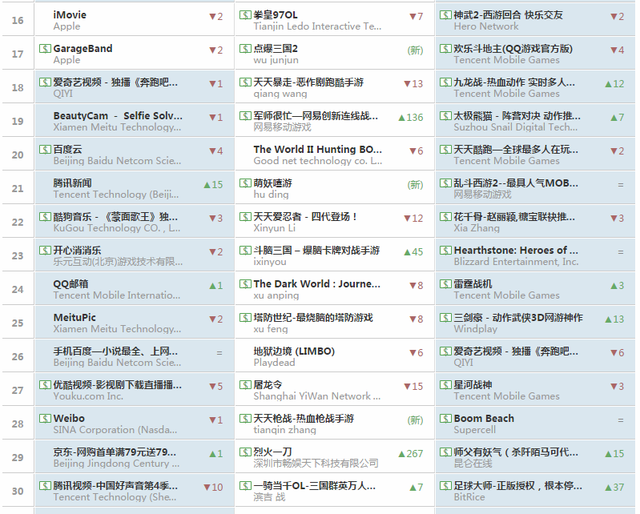Click the in-app purchase icon beside Hearthstone

(x=446, y=250)
